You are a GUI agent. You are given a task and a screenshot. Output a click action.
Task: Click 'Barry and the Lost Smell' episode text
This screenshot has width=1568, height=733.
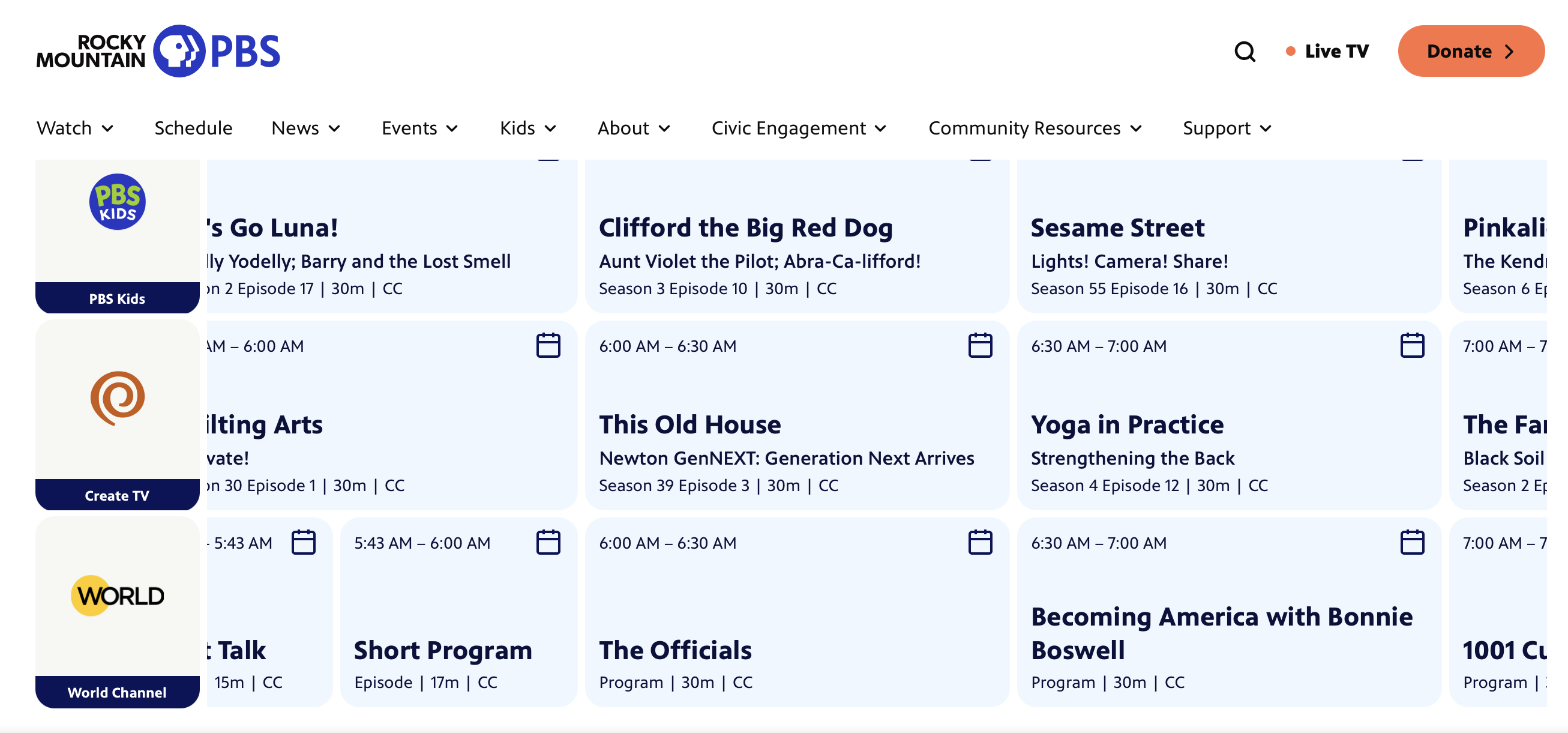point(406,261)
